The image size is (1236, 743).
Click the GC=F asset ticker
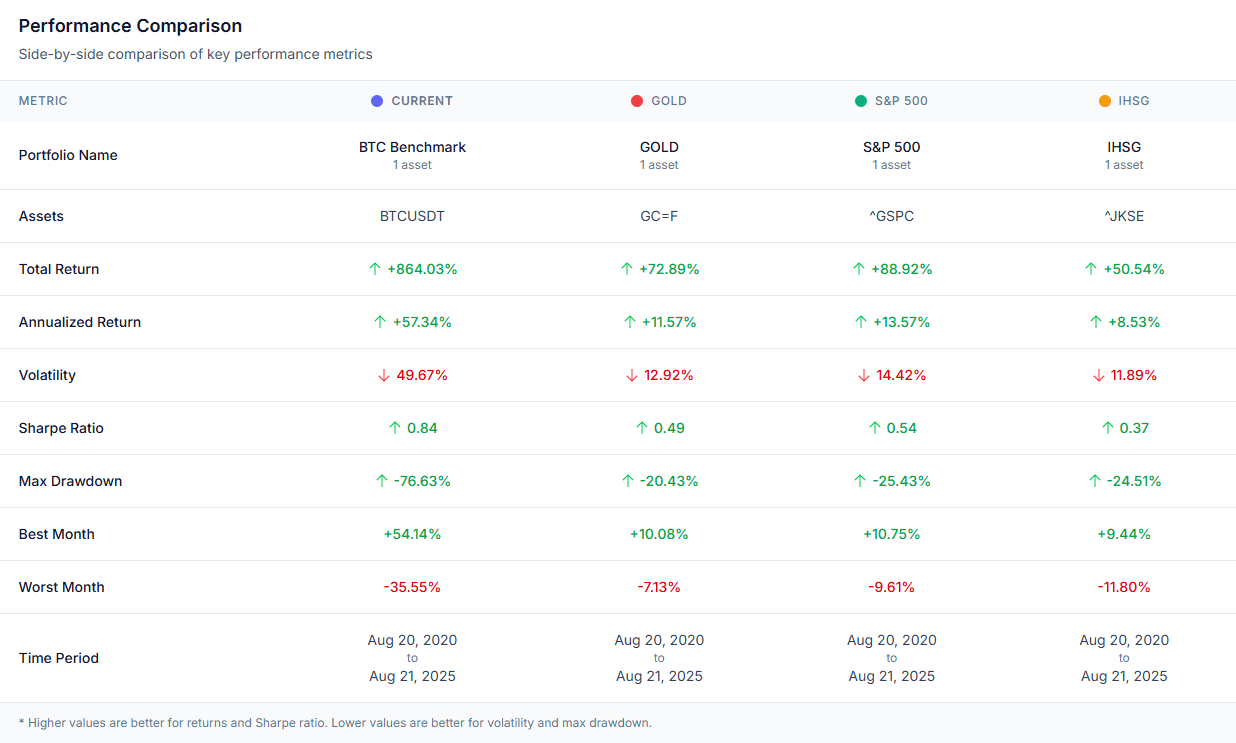coord(659,216)
